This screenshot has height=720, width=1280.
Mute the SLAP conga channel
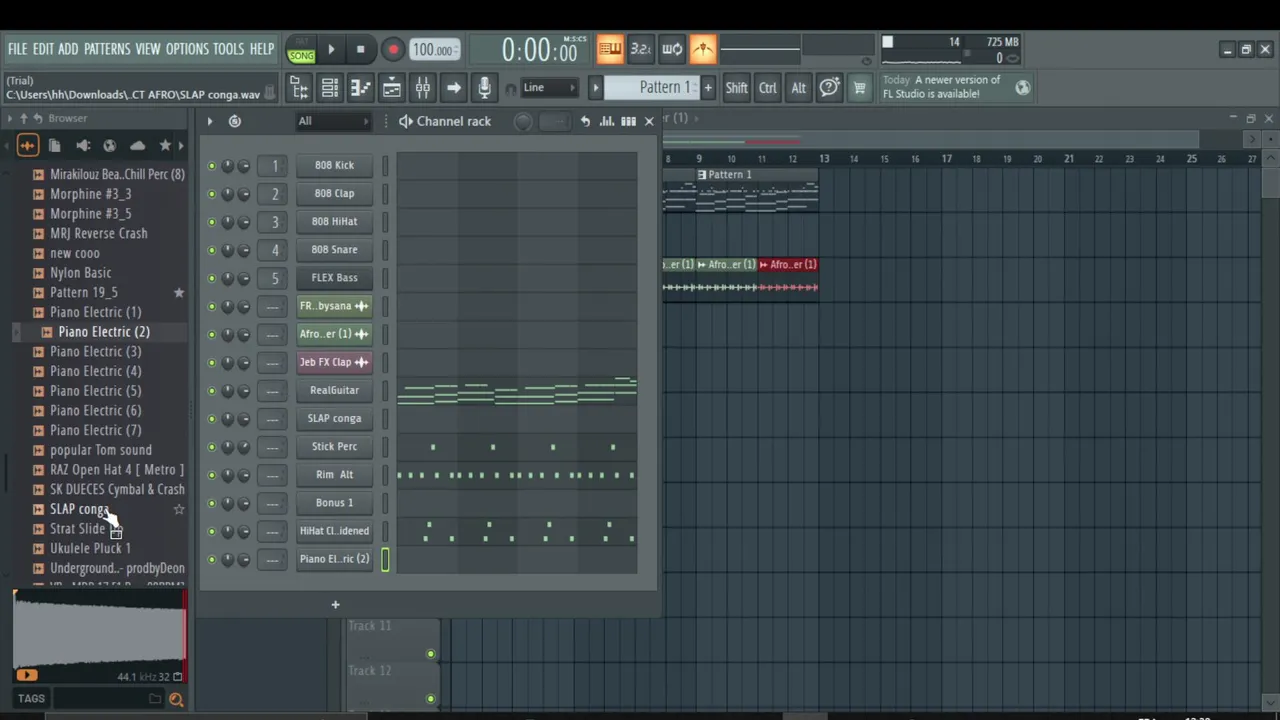click(211, 419)
